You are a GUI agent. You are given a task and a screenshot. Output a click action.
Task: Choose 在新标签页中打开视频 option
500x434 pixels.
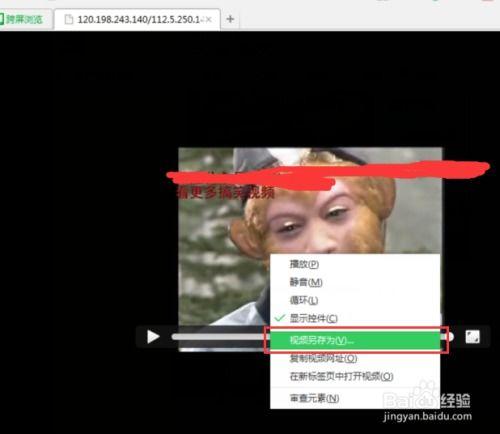point(355,376)
